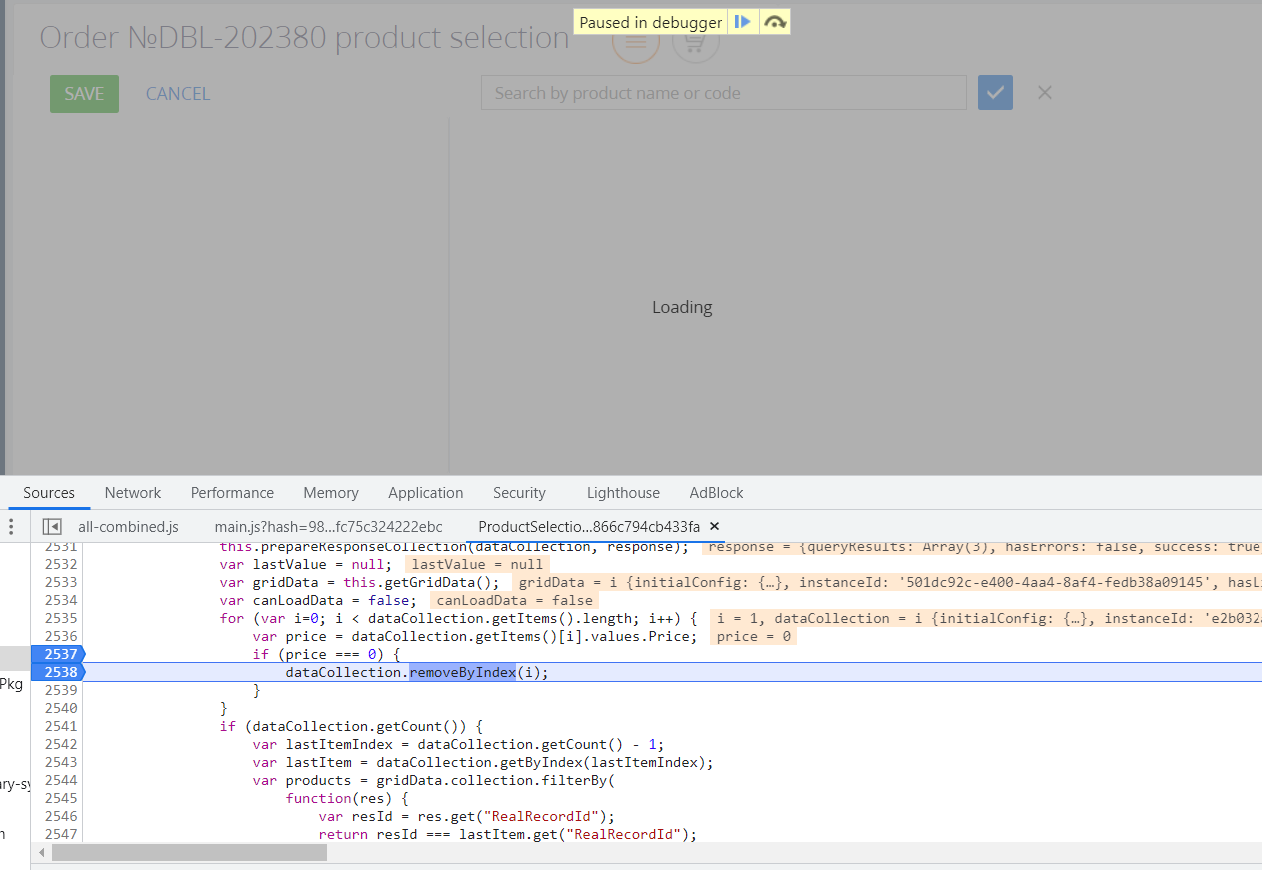1262x870 pixels.
Task: Set breakpoint on line number 2536
Action: [x=61, y=636]
